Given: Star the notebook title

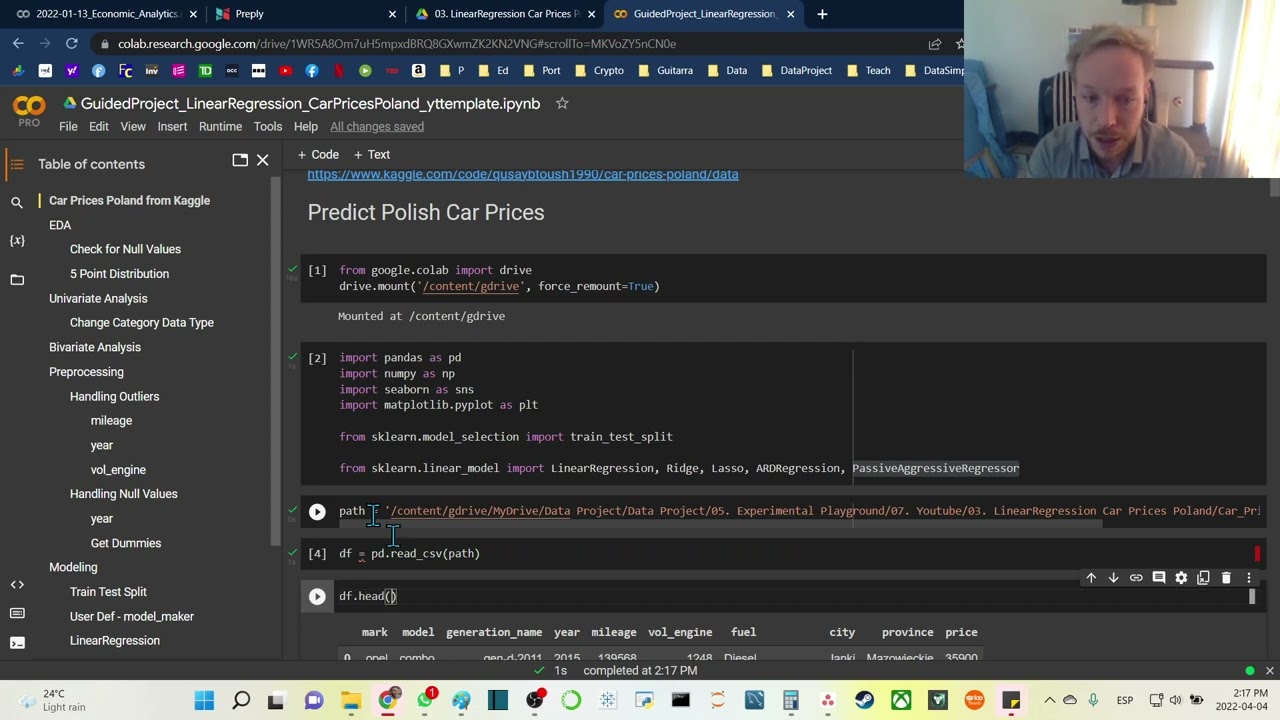Looking at the screenshot, I should coord(562,103).
